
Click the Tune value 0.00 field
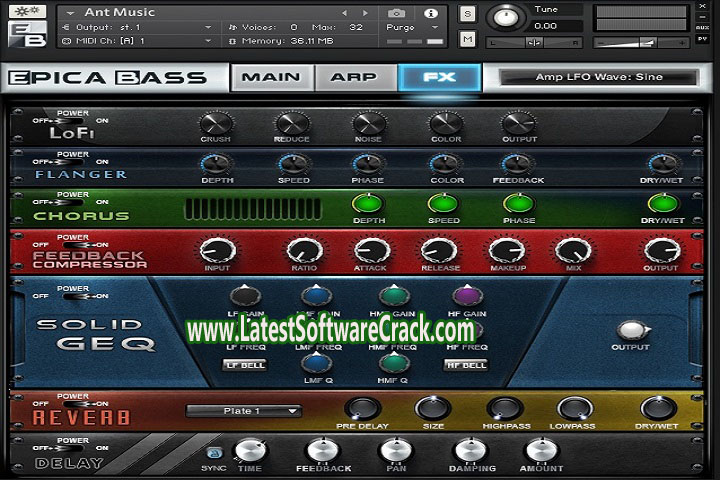tap(555, 26)
